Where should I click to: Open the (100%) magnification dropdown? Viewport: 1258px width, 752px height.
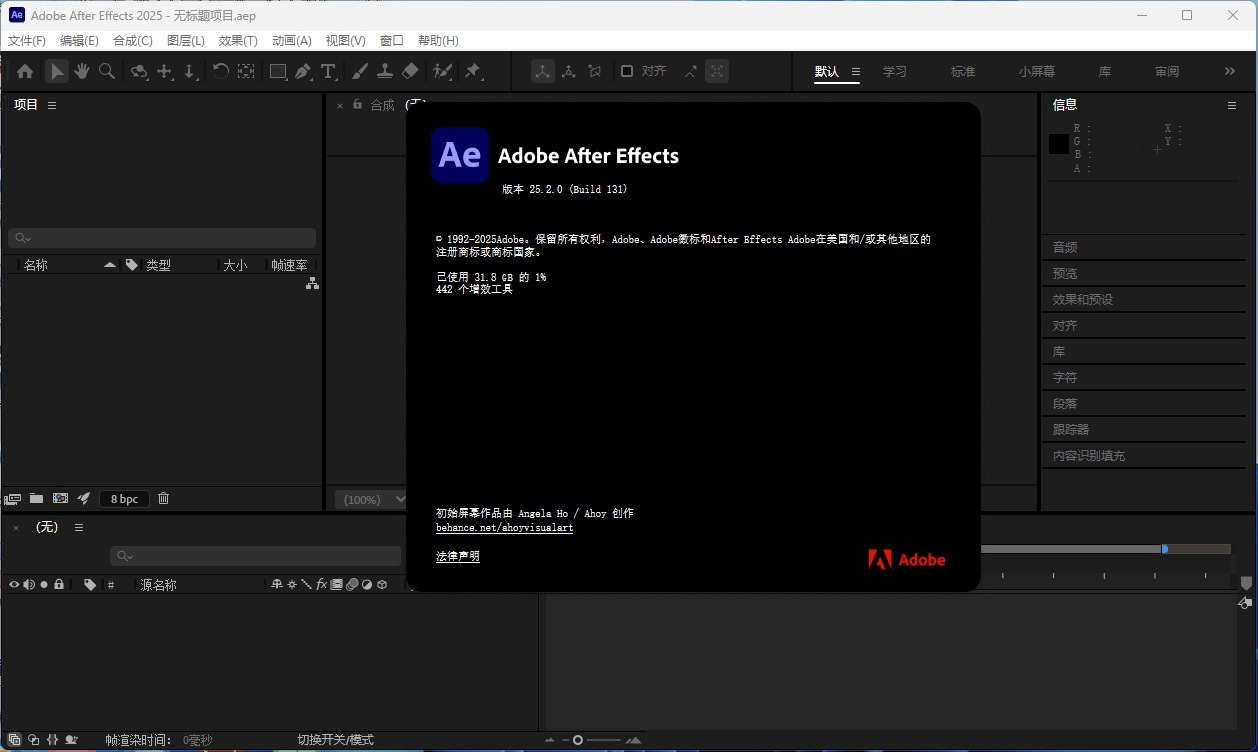pyautogui.click(x=372, y=499)
